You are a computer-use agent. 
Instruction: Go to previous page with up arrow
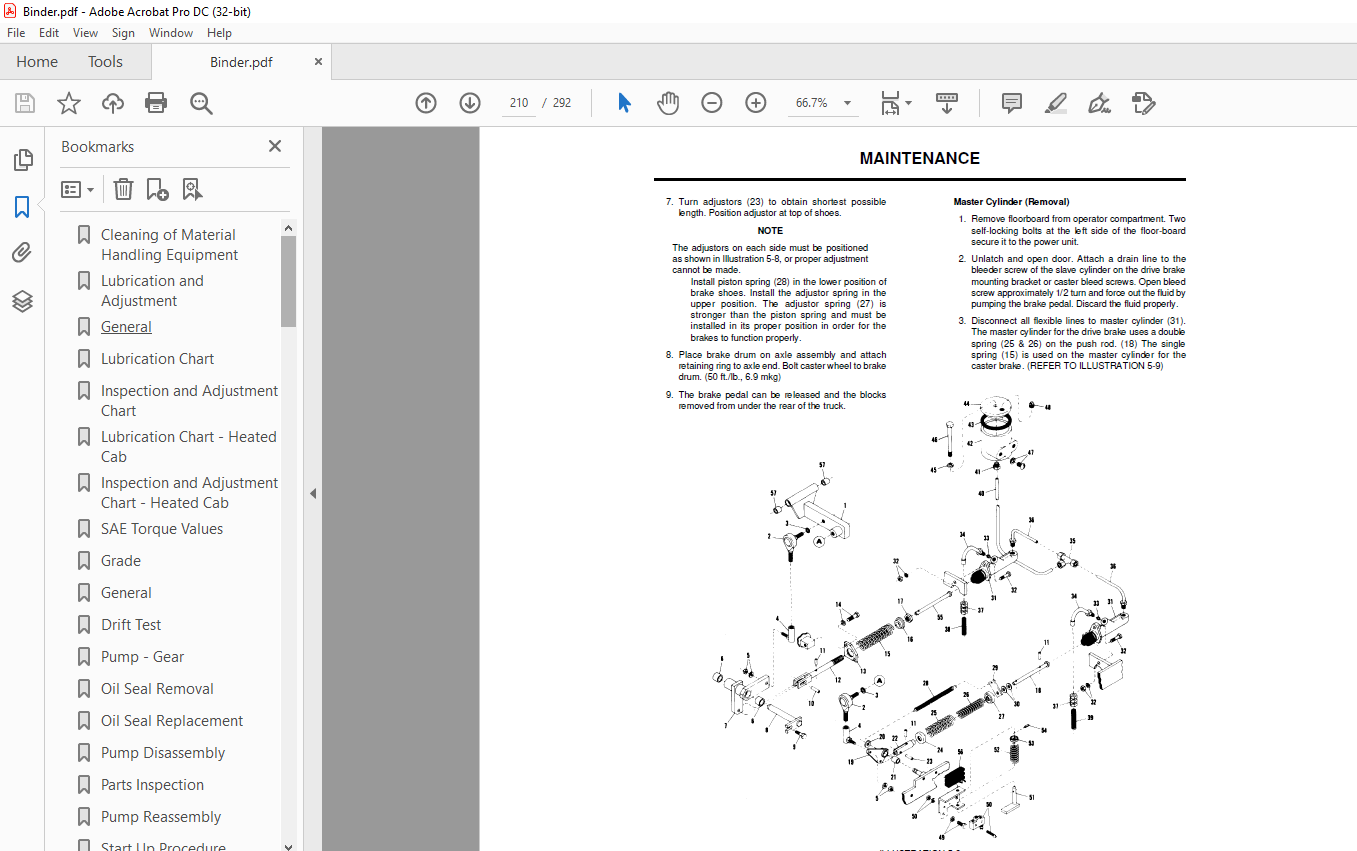426,103
